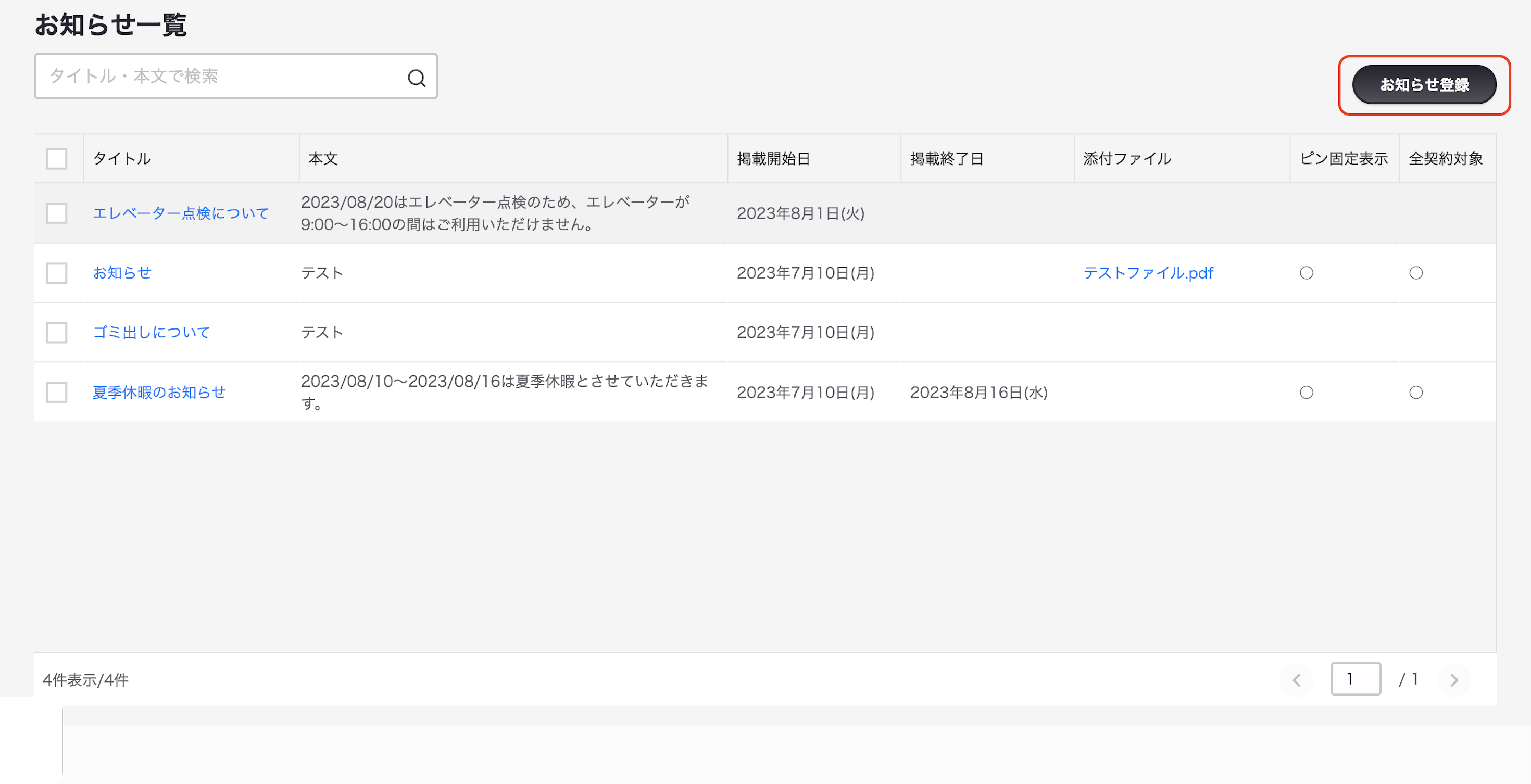Toggle the select-all header checkbox
This screenshot has width=1531, height=784.
click(x=56, y=159)
